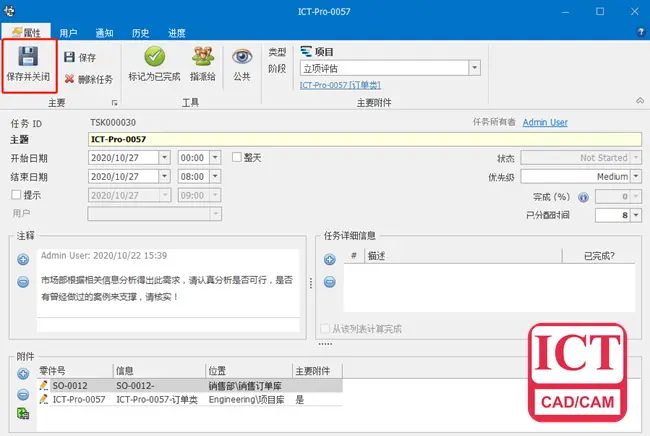Click the Save and Close (保存并关闭) icon

coord(28,57)
